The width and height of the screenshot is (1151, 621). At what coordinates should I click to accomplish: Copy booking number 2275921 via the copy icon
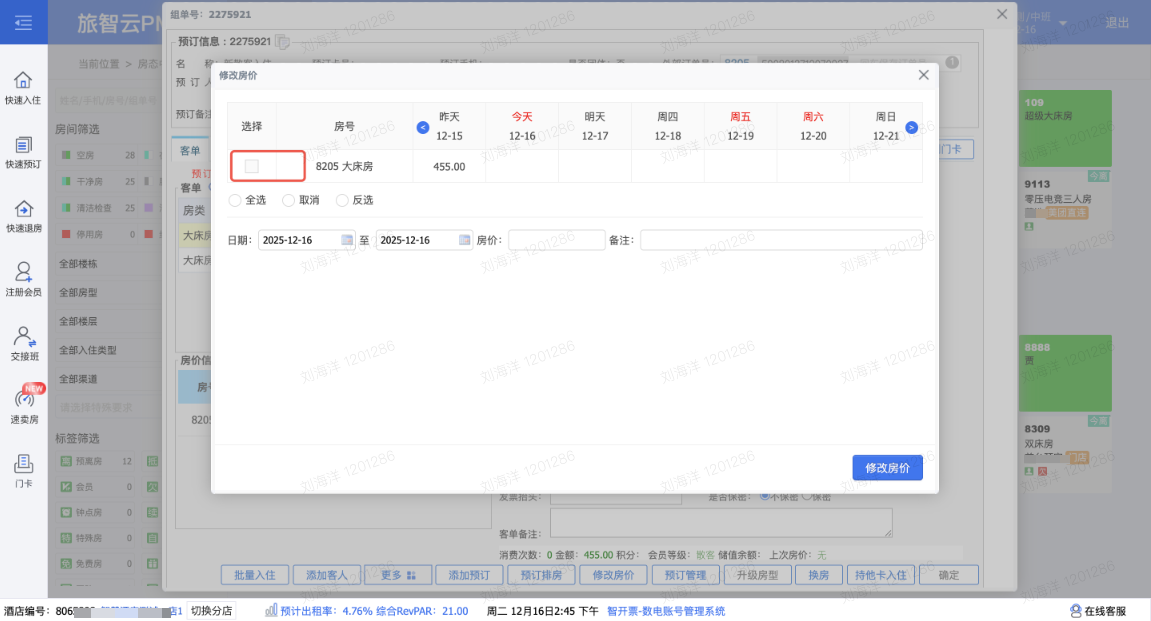[282, 42]
